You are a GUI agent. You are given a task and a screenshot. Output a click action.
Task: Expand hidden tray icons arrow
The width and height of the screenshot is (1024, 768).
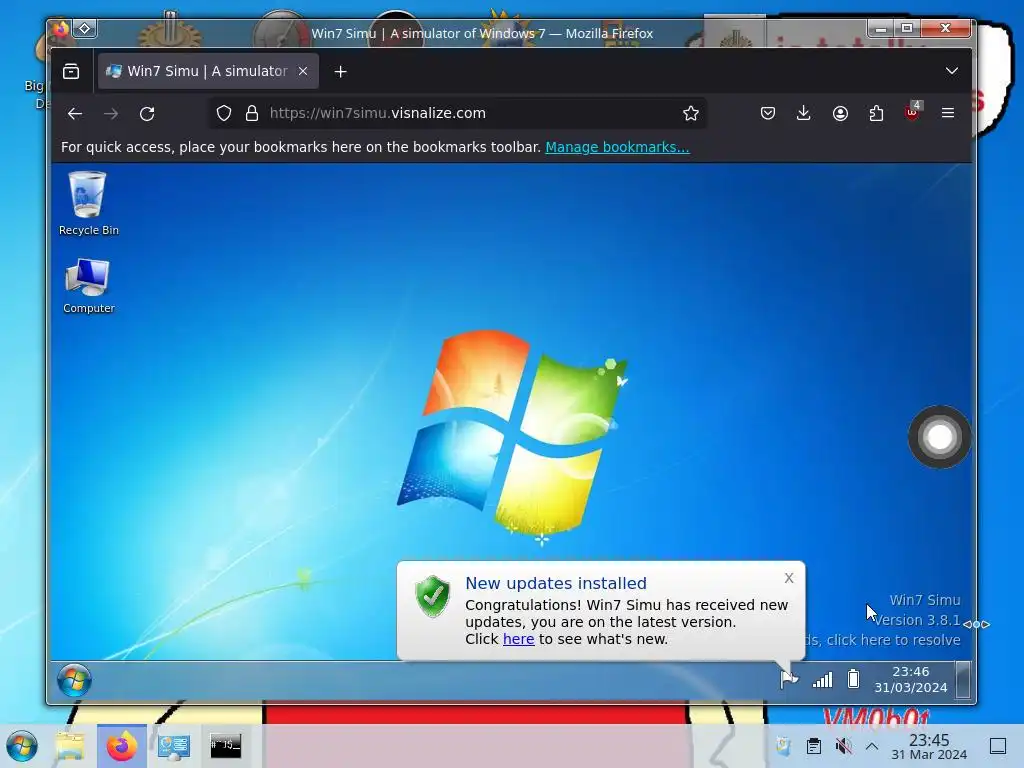(x=872, y=746)
